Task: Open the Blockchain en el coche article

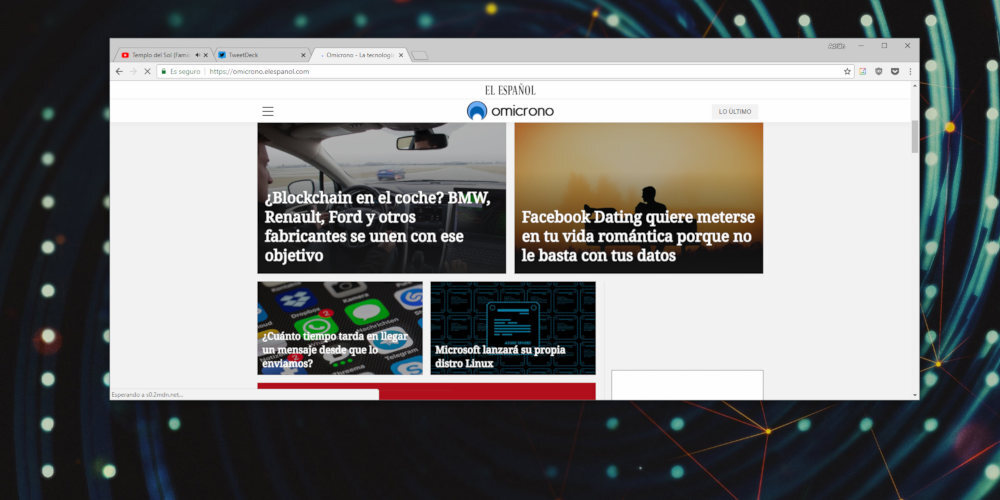Action: click(381, 198)
